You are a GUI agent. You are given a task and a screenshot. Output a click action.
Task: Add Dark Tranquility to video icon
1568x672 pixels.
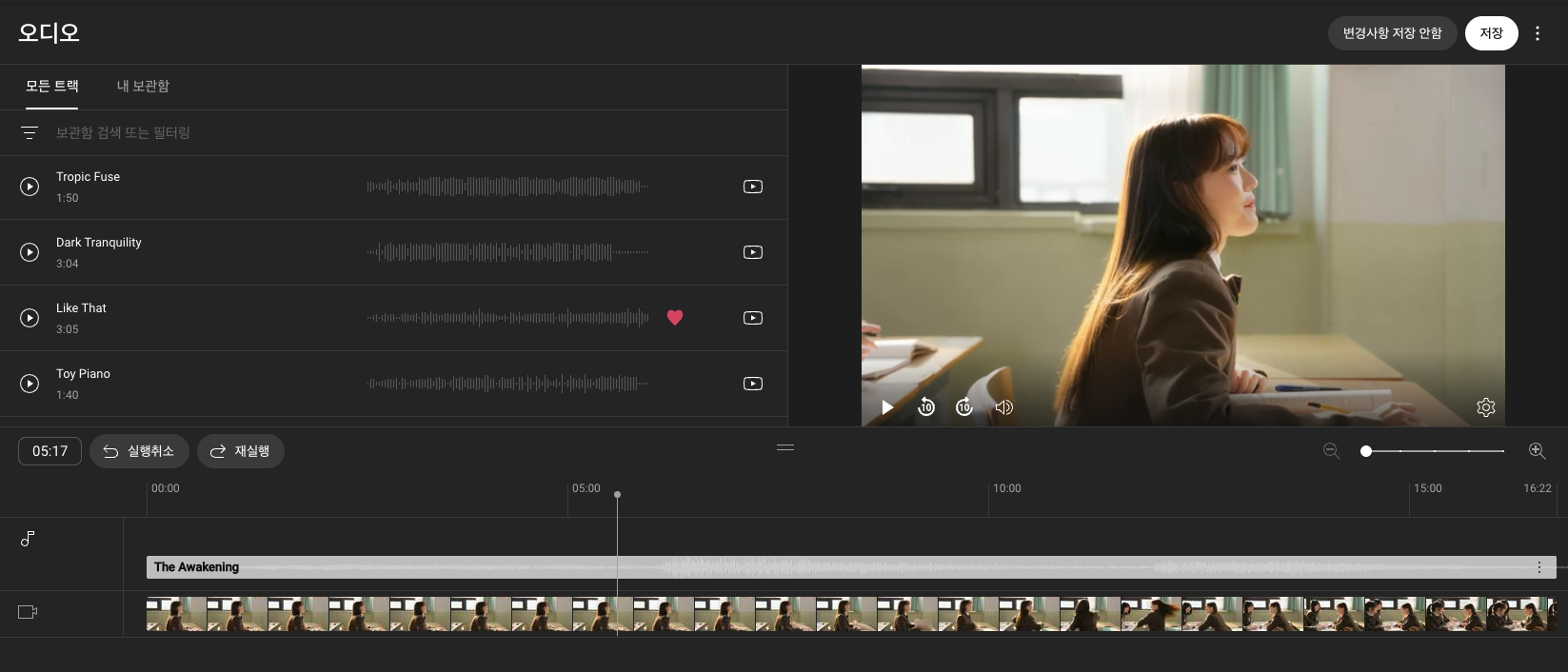coord(753,252)
